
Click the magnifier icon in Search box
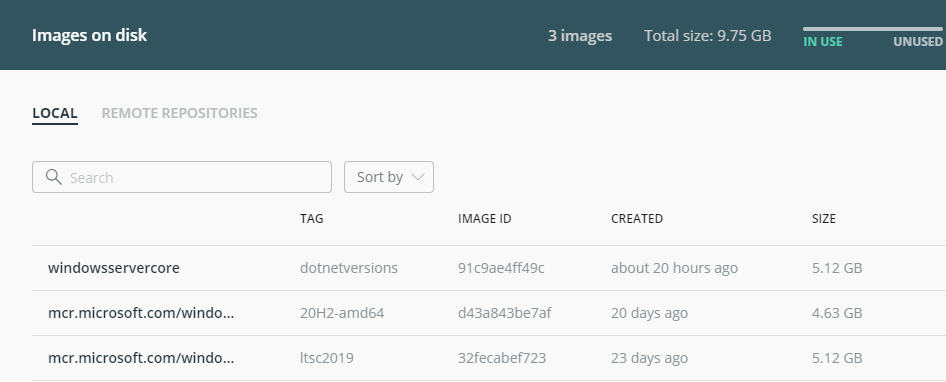point(54,177)
